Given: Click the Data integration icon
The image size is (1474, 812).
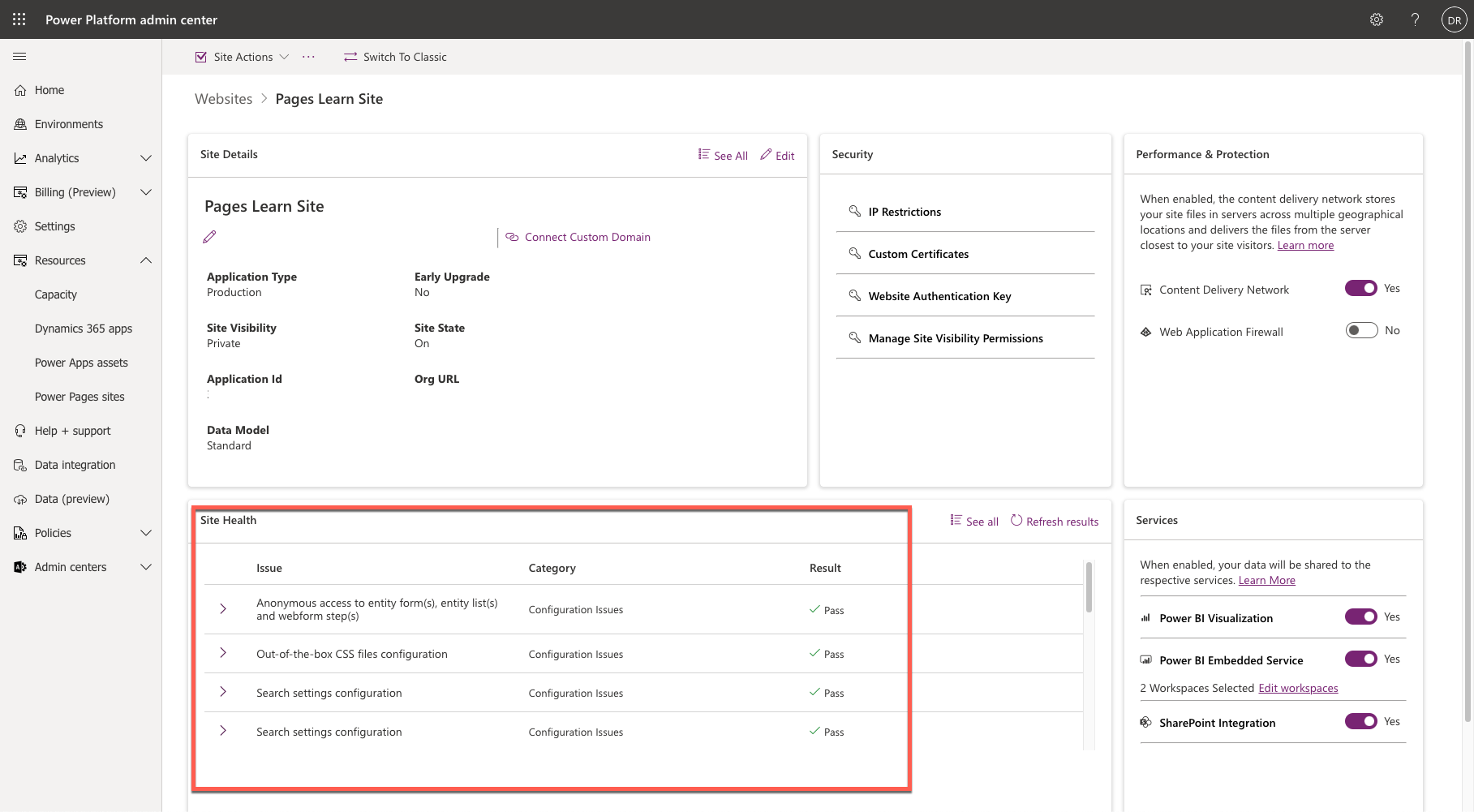Looking at the screenshot, I should pos(20,465).
